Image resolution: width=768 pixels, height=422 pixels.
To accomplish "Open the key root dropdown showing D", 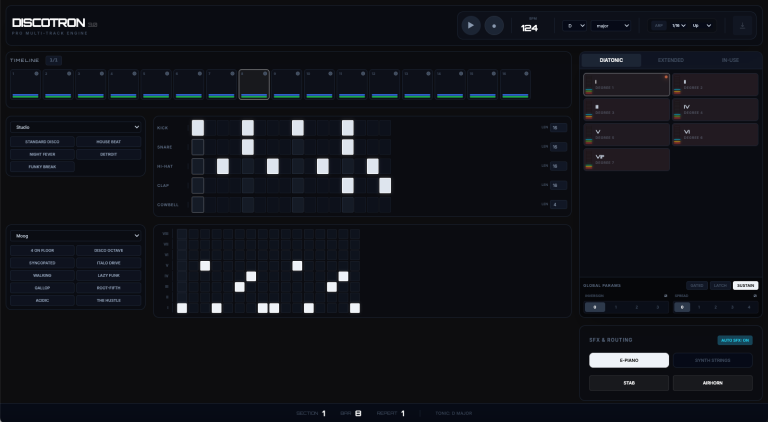I will point(575,25).
